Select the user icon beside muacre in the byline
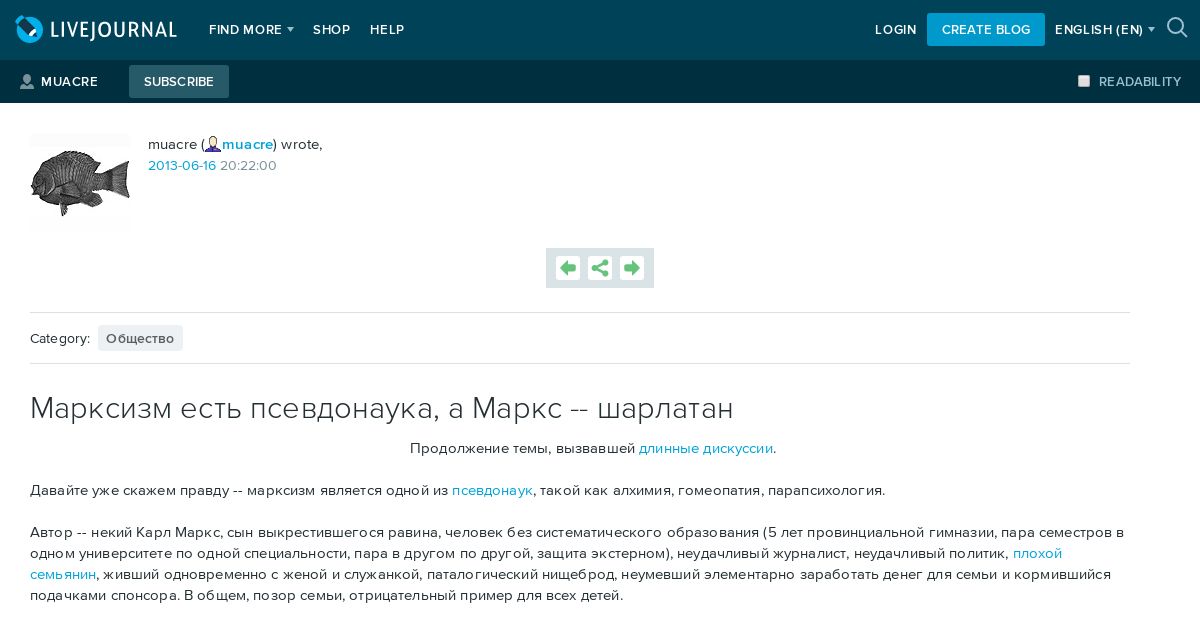1200x630 pixels. 213,144
